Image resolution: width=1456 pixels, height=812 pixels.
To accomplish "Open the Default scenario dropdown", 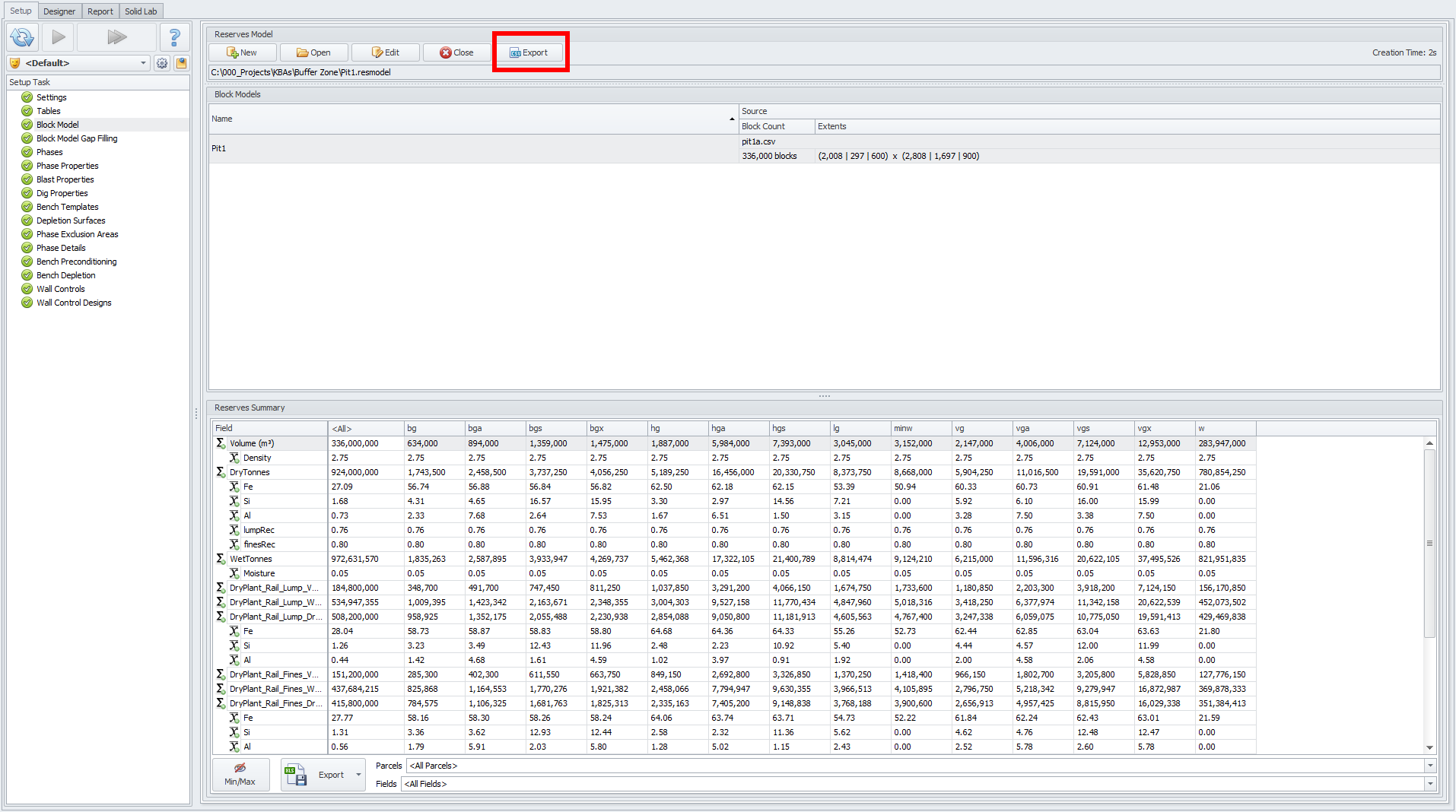I will pyautogui.click(x=143, y=63).
